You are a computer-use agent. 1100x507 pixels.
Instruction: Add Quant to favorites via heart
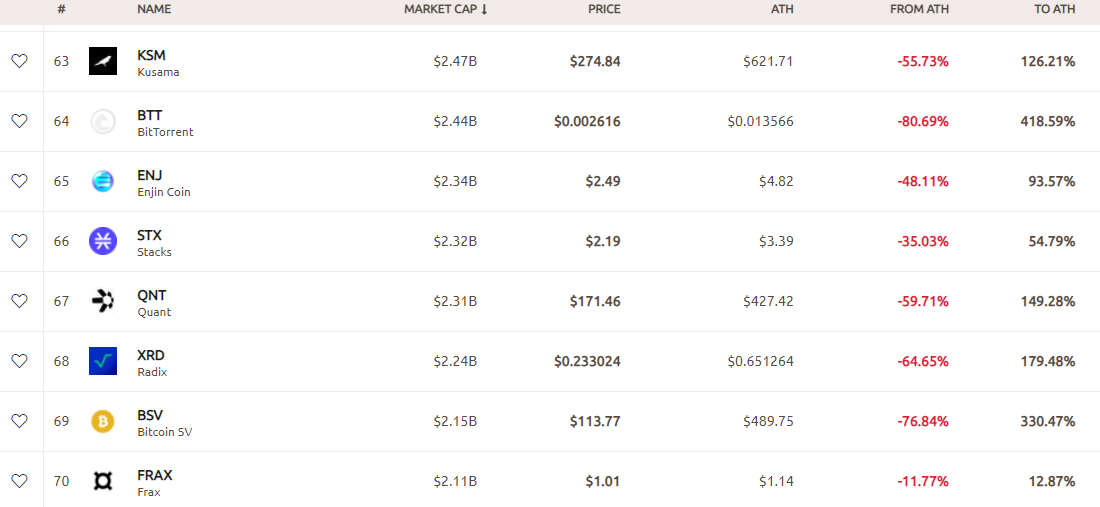[19, 301]
